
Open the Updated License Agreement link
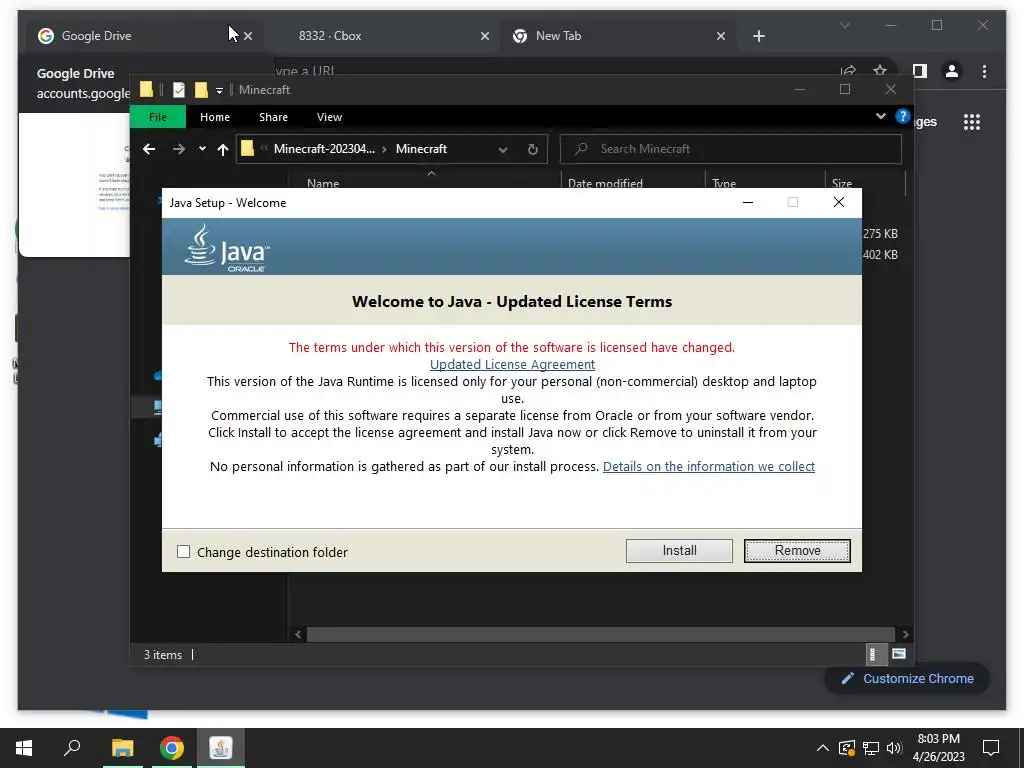[512, 364]
